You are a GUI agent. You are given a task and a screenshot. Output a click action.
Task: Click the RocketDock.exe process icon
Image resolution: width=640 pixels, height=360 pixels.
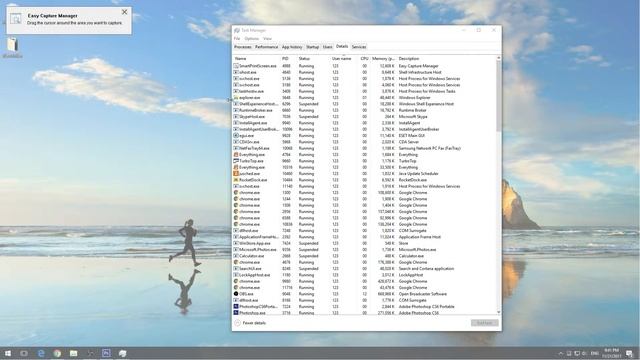pyautogui.click(x=236, y=180)
